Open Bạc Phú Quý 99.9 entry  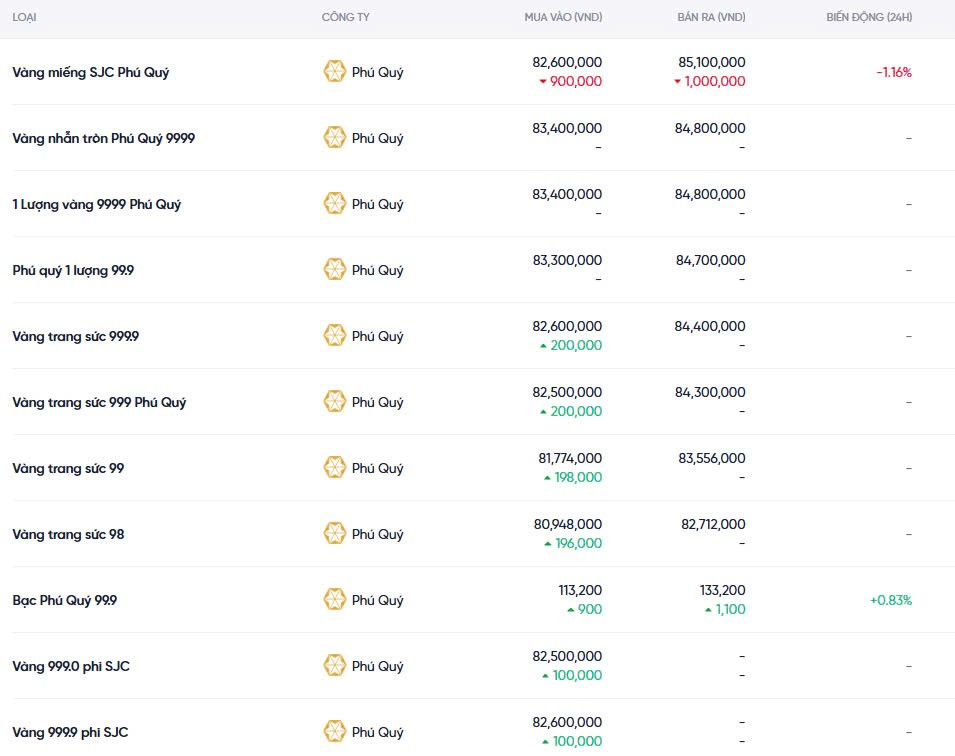tap(65, 600)
